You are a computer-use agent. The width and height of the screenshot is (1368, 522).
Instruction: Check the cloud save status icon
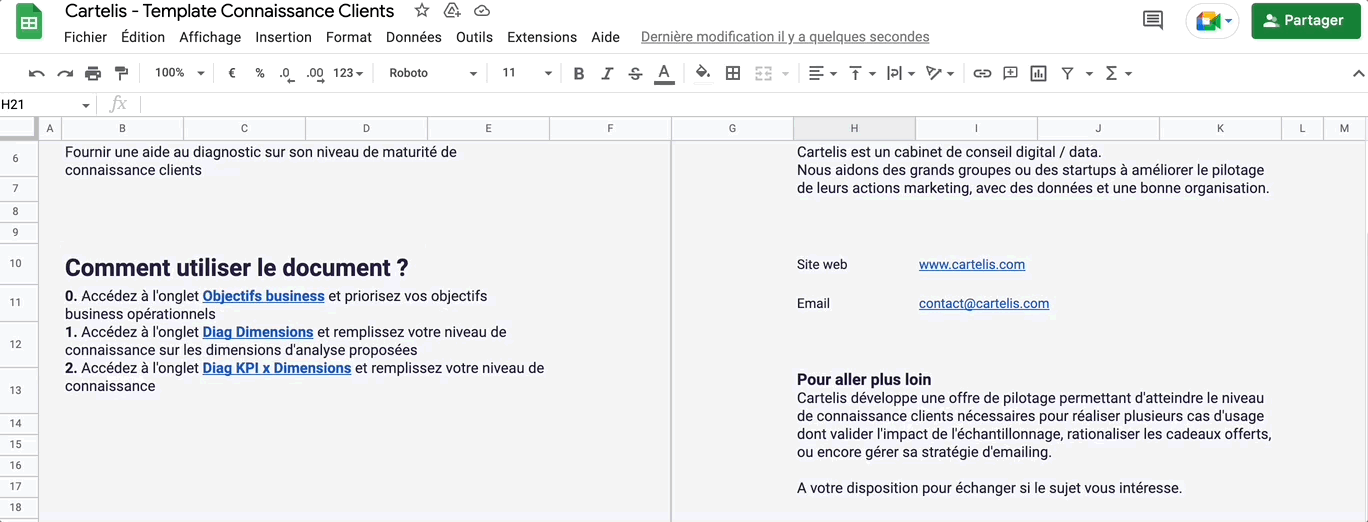[x=482, y=11]
